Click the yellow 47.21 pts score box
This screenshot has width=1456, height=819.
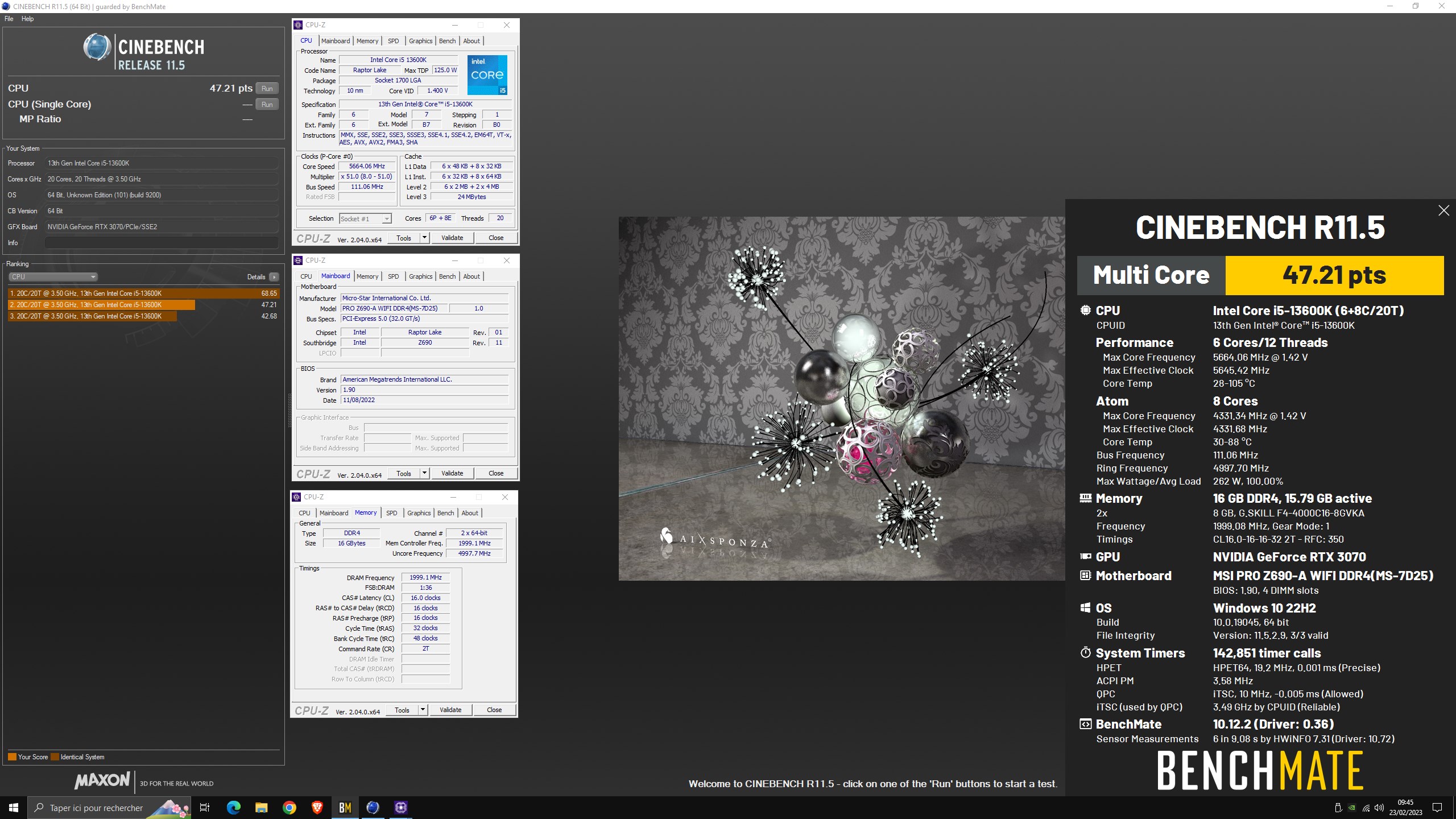click(1334, 275)
